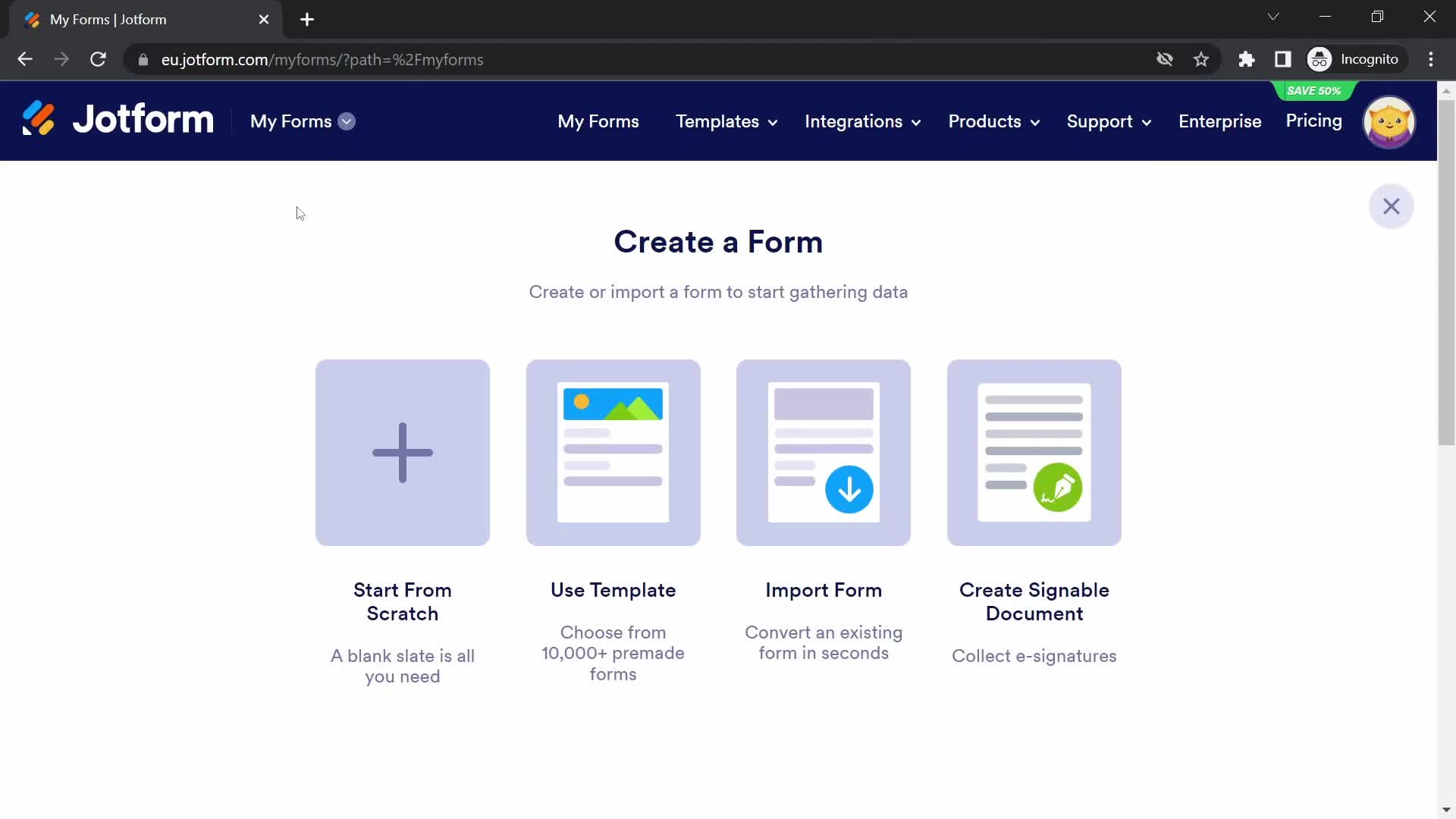1456x819 pixels.
Task: Click the browser forward arrow
Action: [61, 59]
